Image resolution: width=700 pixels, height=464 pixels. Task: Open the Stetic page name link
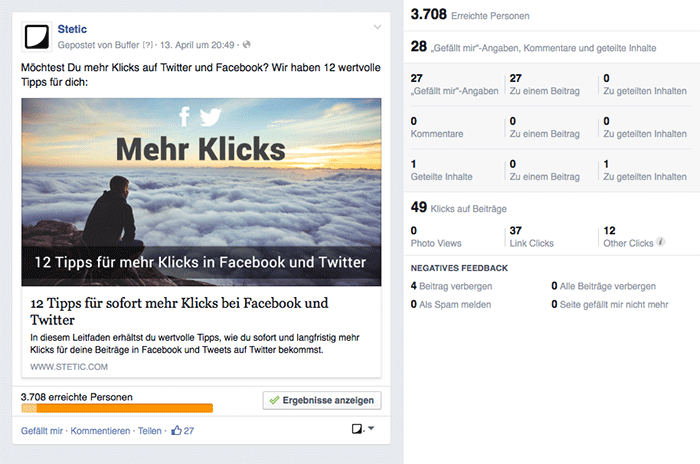pos(72,29)
